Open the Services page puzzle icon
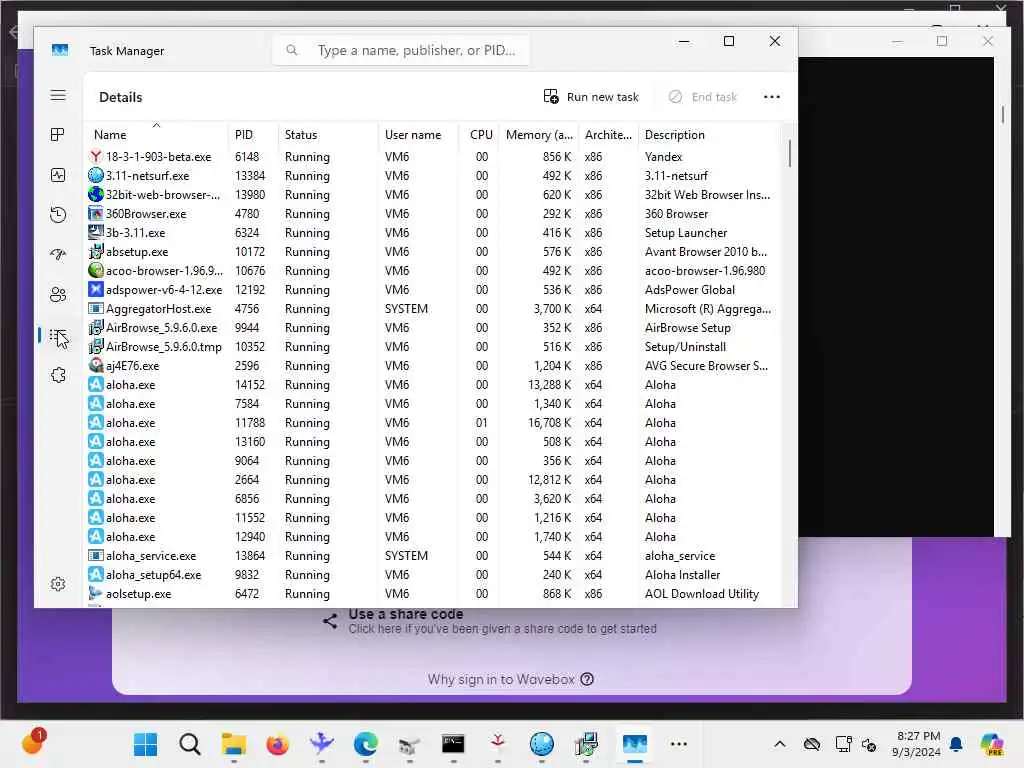The height and width of the screenshot is (768, 1024). [x=58, y=375]
